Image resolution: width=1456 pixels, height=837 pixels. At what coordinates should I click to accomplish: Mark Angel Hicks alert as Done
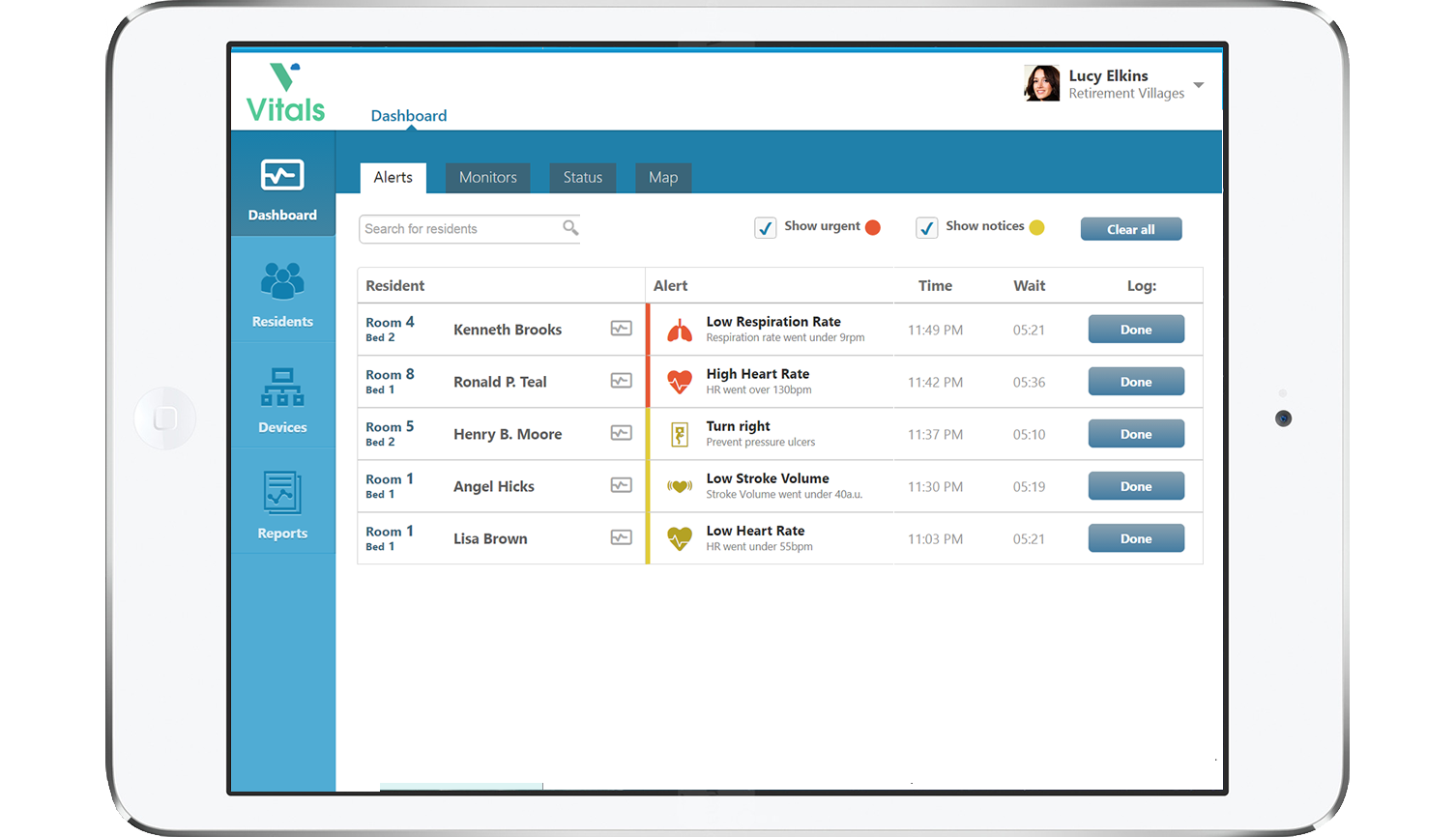[1136, 486]
